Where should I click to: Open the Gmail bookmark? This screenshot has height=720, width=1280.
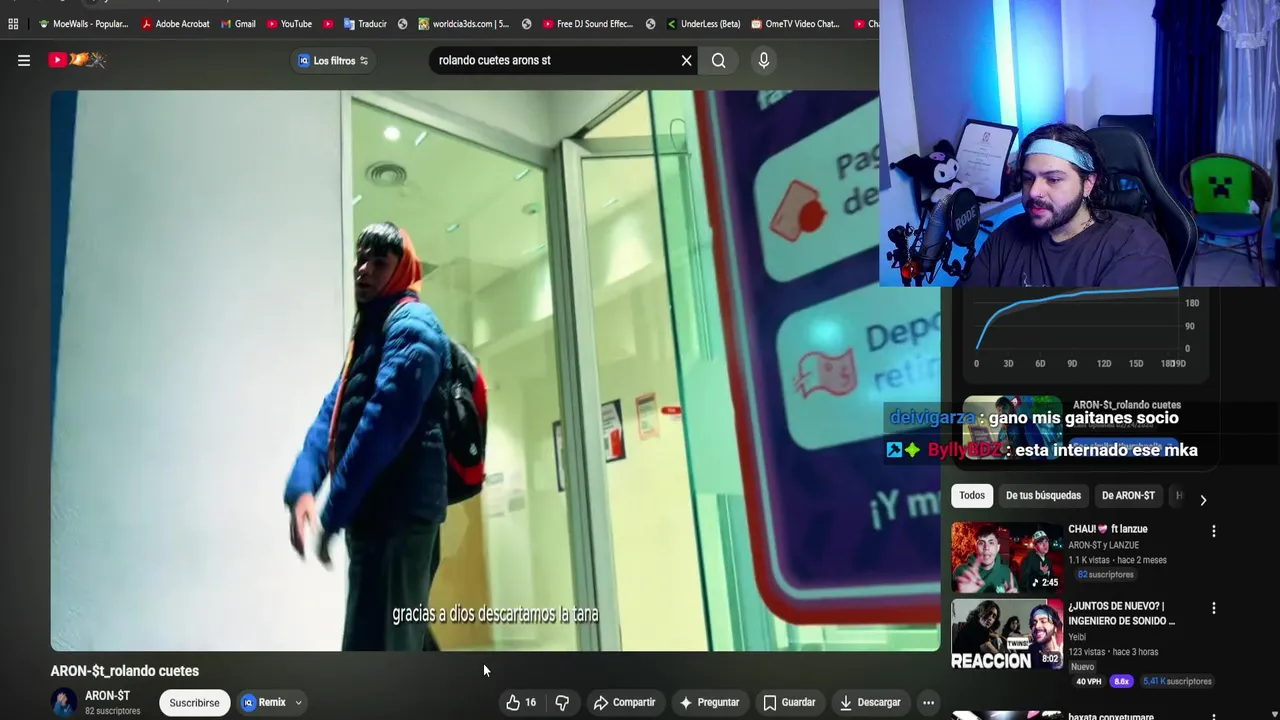click(x=237, y=24)
